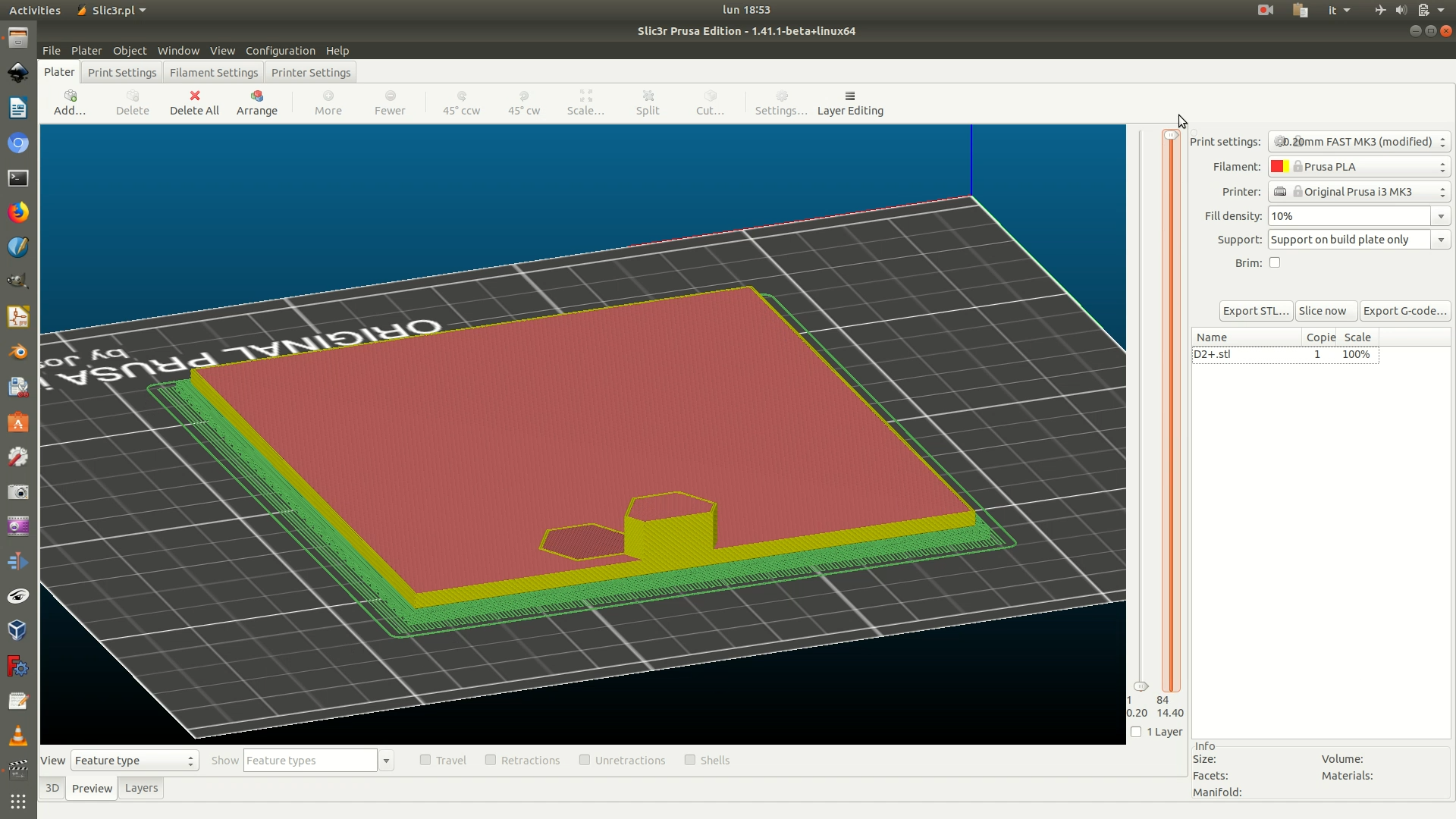Open the View Feature type dropdown
The width and height of the screenshot is (1456, 819).
point(134,760)
